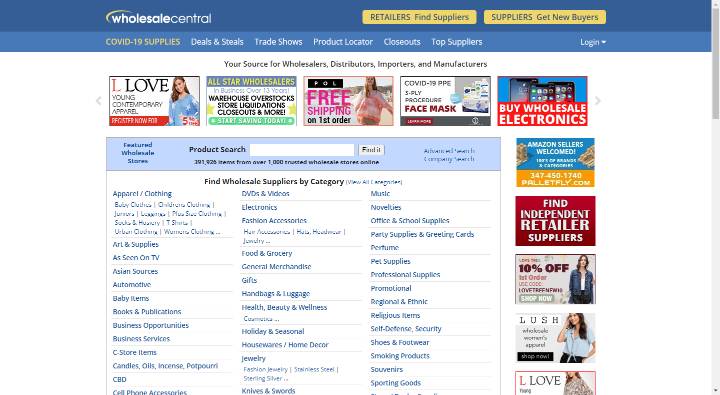
Task: Click the wholesalecentral logo
Action: pyautogui.click(x=158, y=17)
